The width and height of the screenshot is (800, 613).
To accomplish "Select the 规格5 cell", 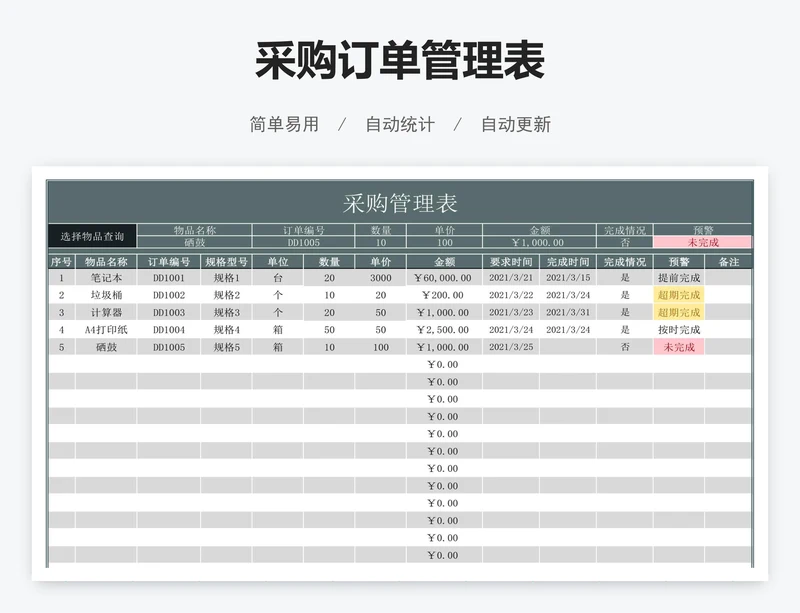I will pos(227,347).
